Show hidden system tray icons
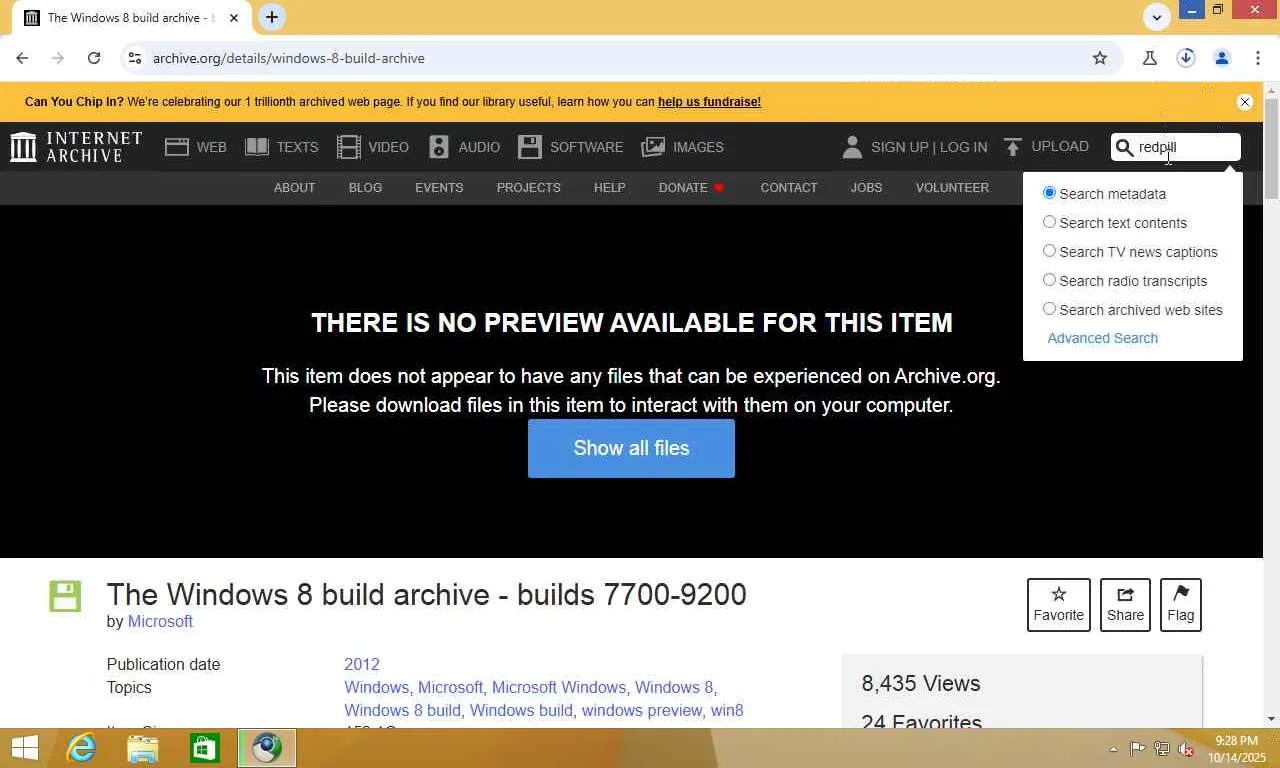Image resolution: width=1280 pixels, height=768 pixels. (x=1113, y=749)
